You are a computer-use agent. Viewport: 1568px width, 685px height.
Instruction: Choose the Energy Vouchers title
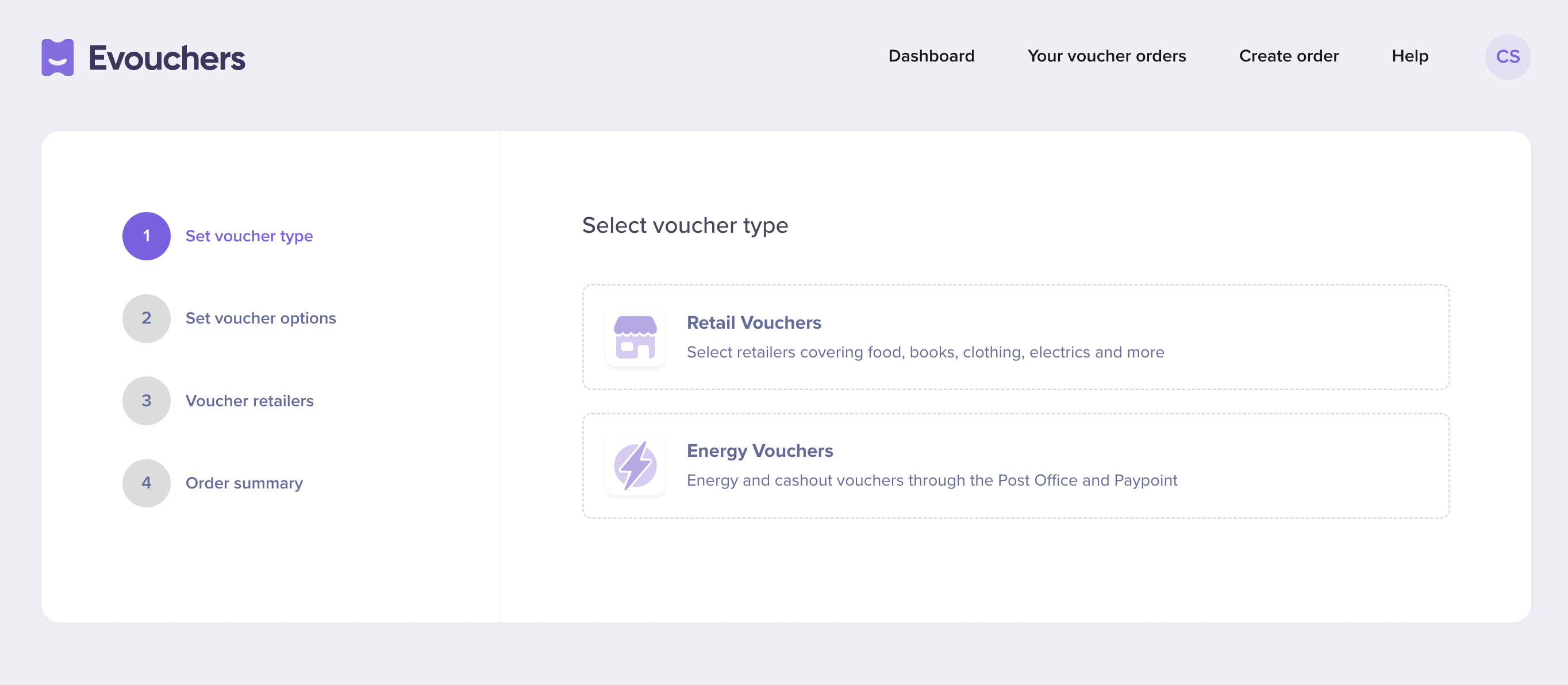coord(760,451)
